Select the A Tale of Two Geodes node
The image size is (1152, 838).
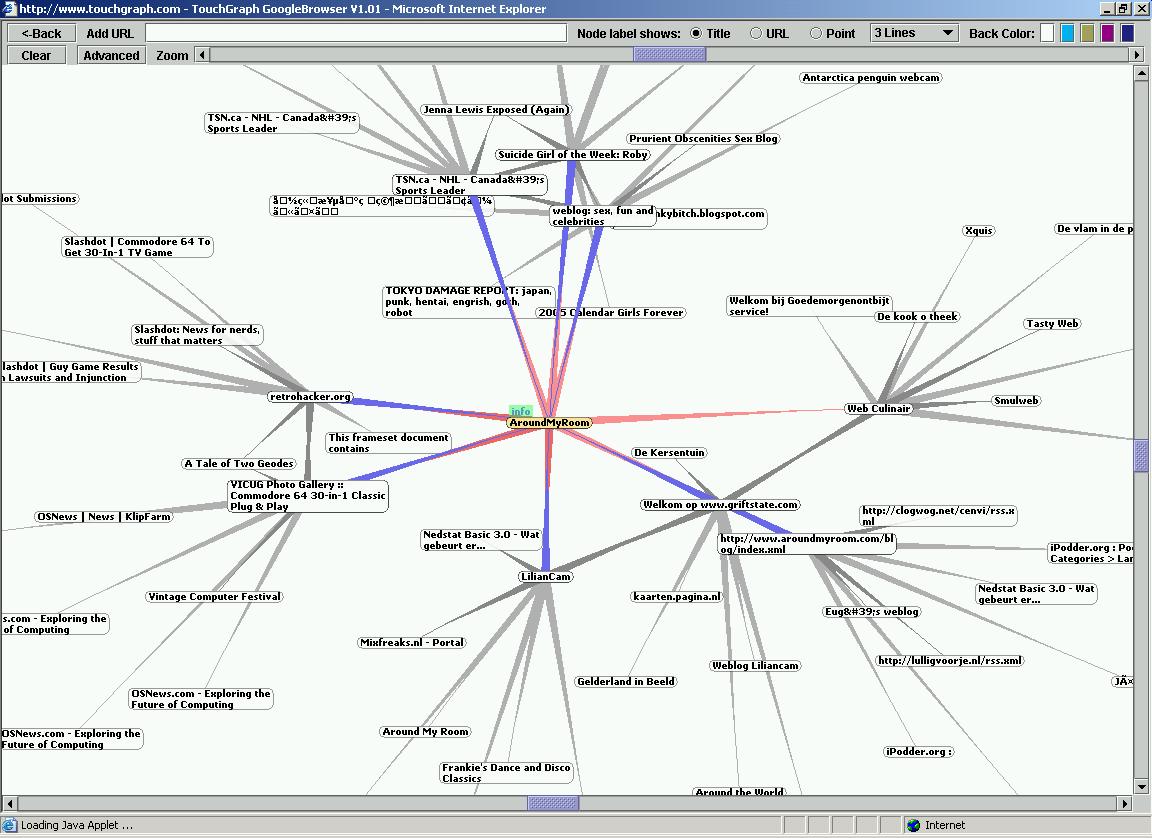click(x=239, y=463)
